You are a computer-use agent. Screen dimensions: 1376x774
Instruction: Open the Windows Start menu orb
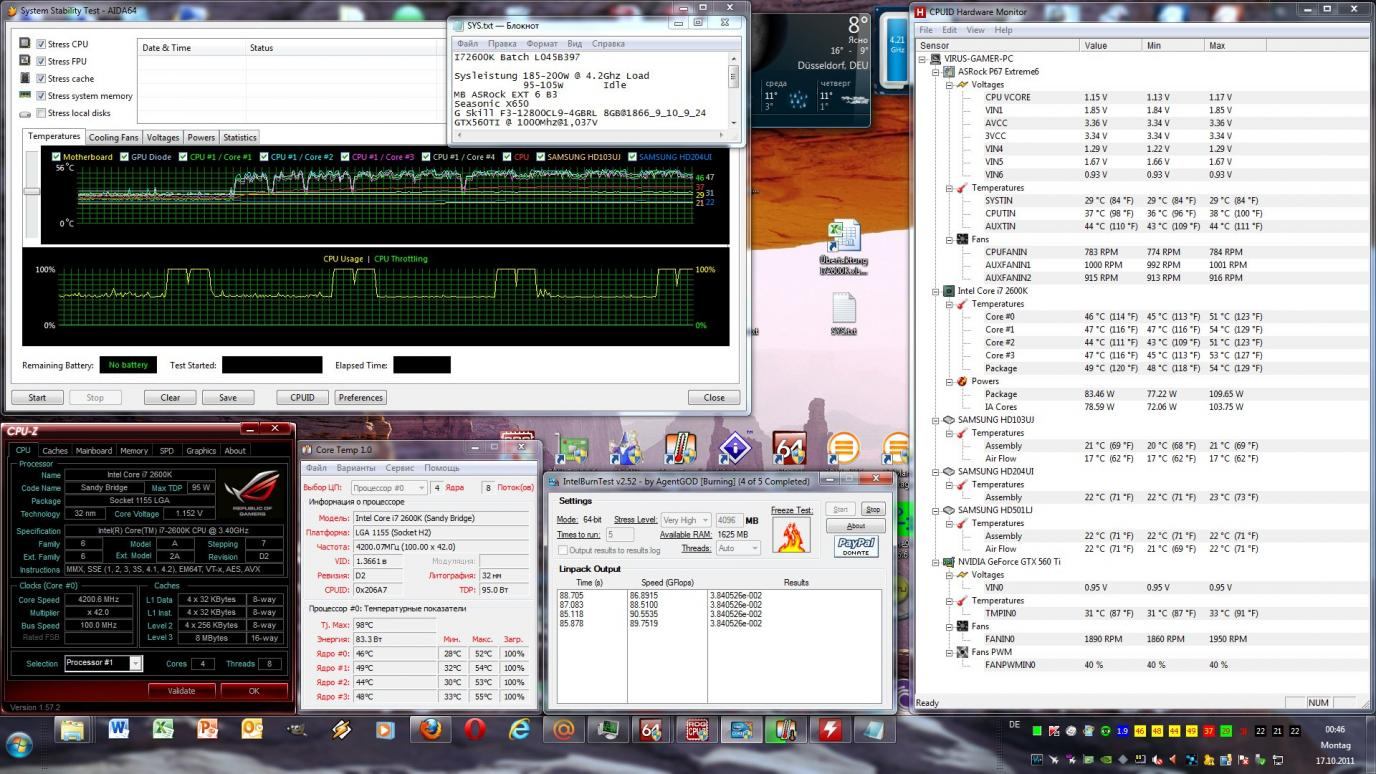coord(19,744)
